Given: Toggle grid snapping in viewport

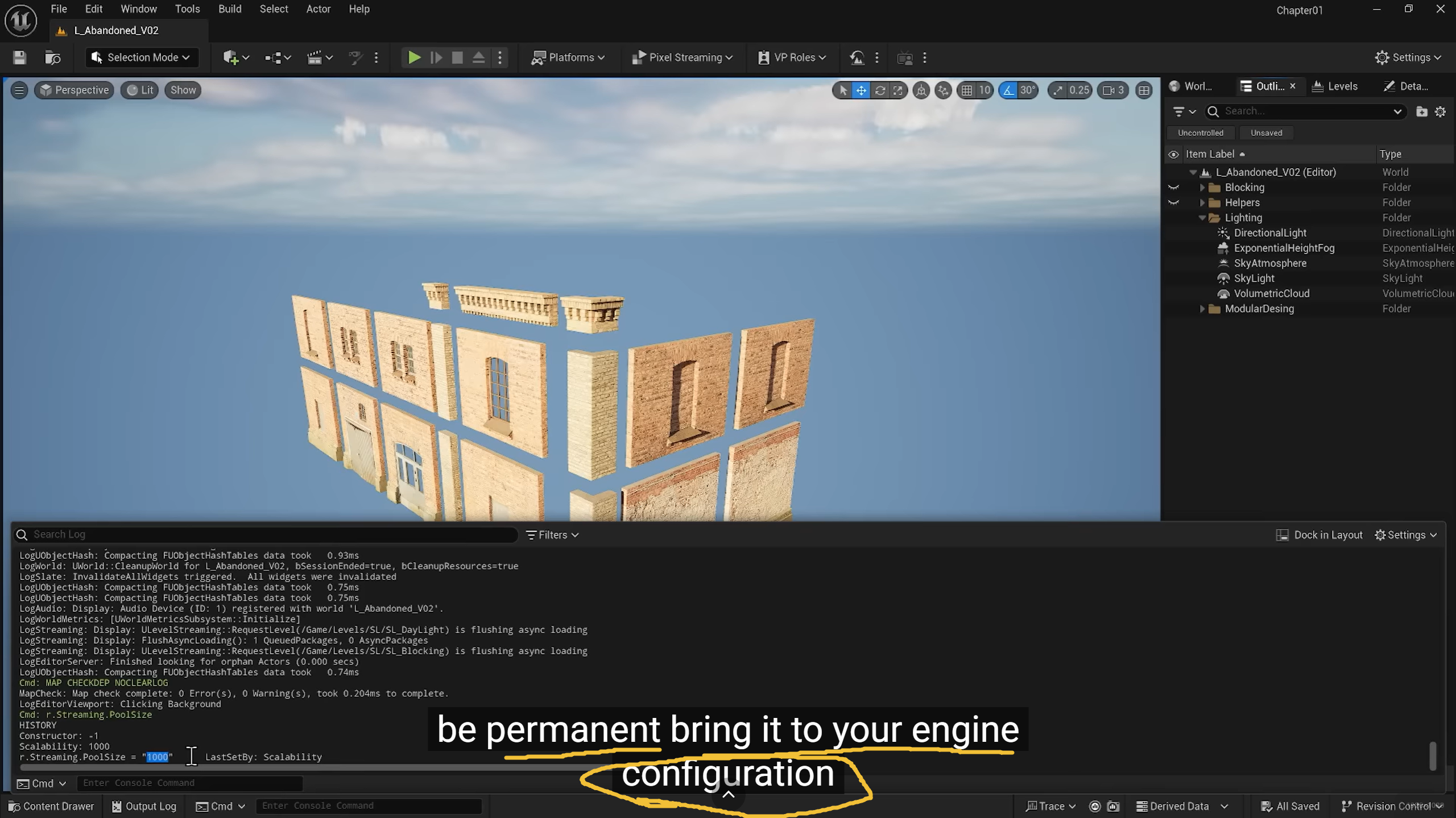Looking at the screenshot, I should pyautogui.click(x=967, y=90).
